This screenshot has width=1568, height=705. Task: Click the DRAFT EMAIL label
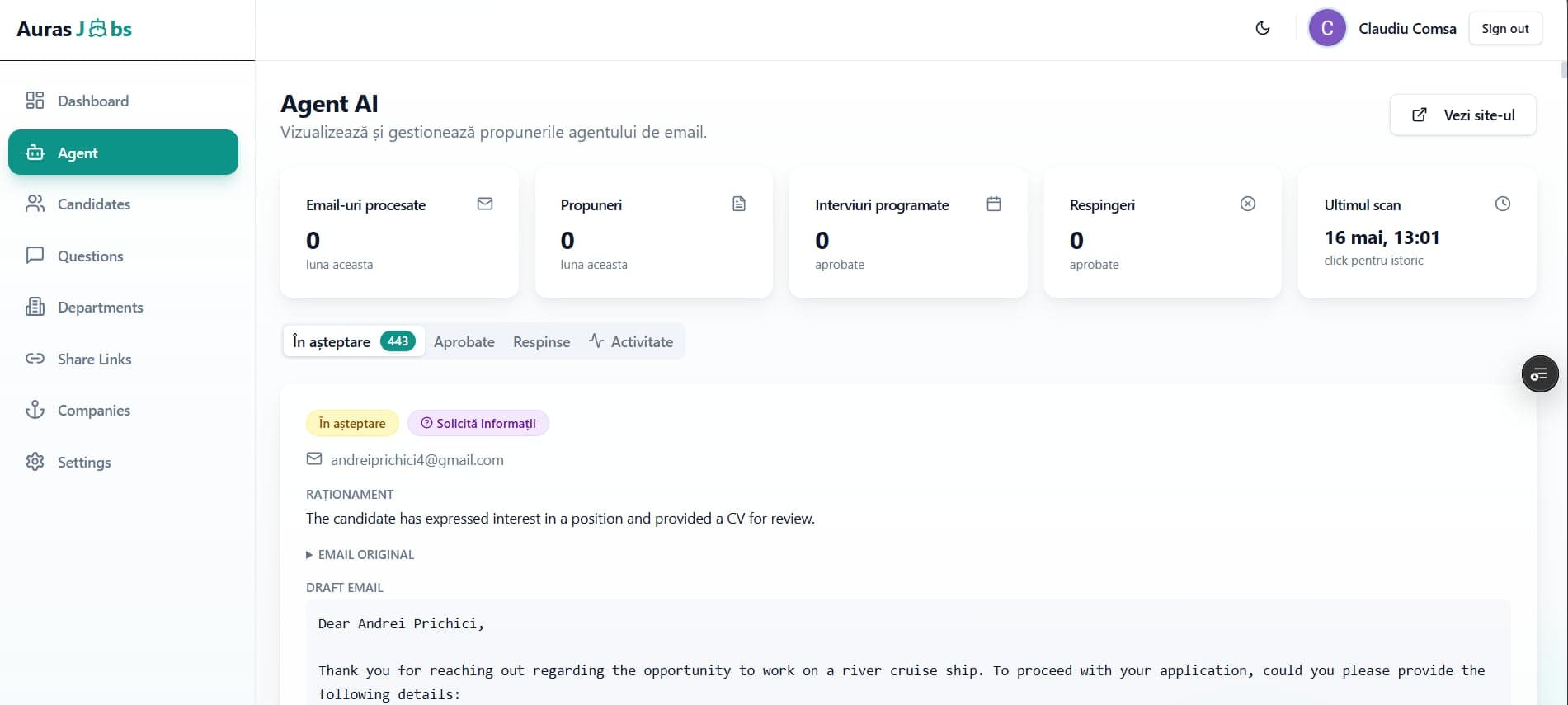click(345, 587)
